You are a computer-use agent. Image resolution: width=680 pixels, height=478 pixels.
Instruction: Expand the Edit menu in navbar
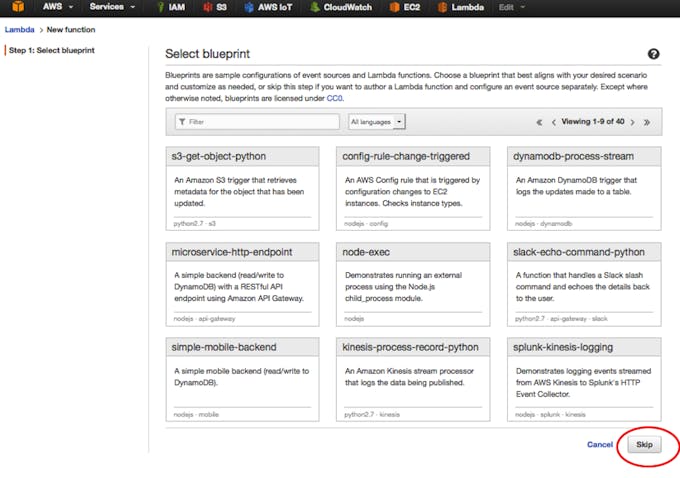(512, 7)
